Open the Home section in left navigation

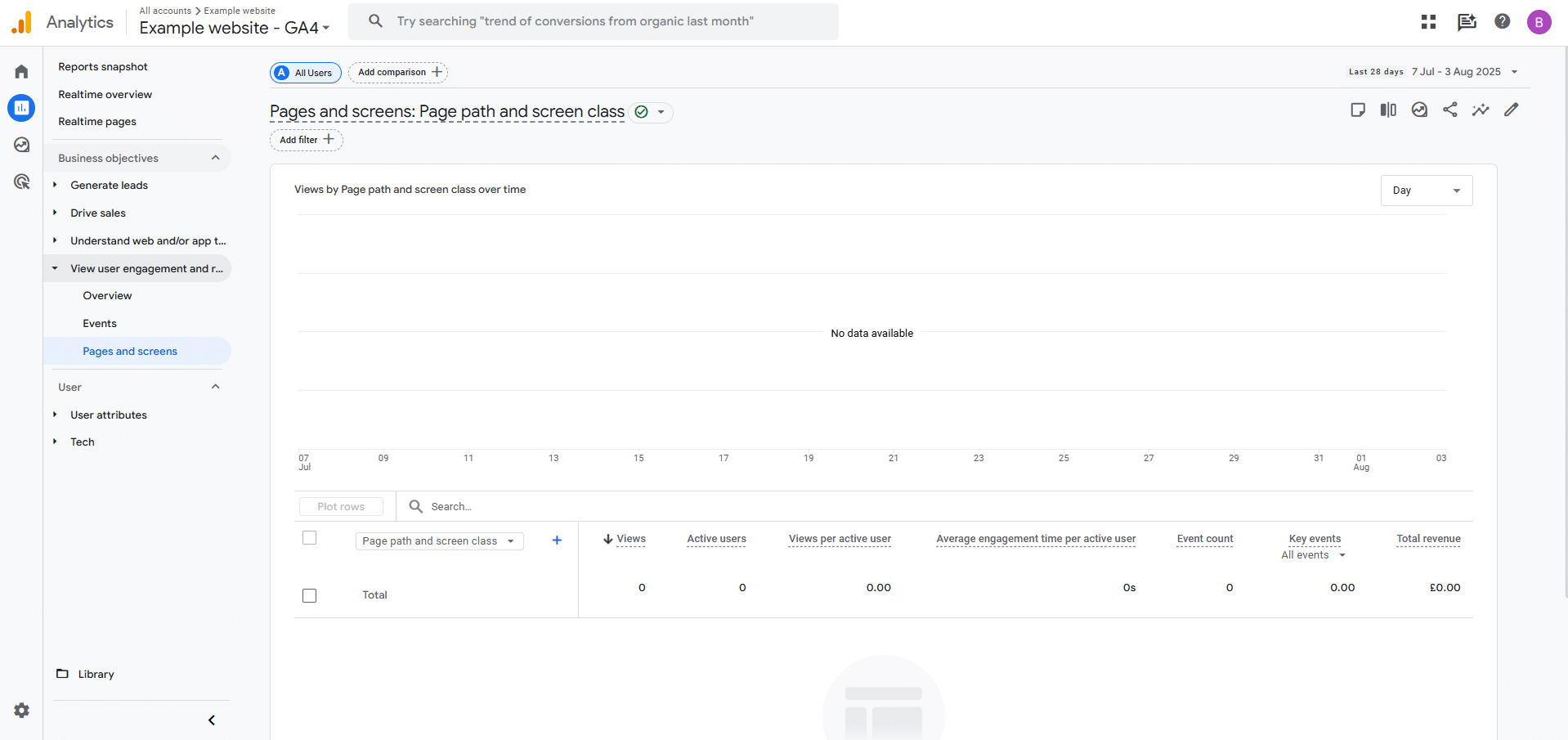(x=21, y=71)
